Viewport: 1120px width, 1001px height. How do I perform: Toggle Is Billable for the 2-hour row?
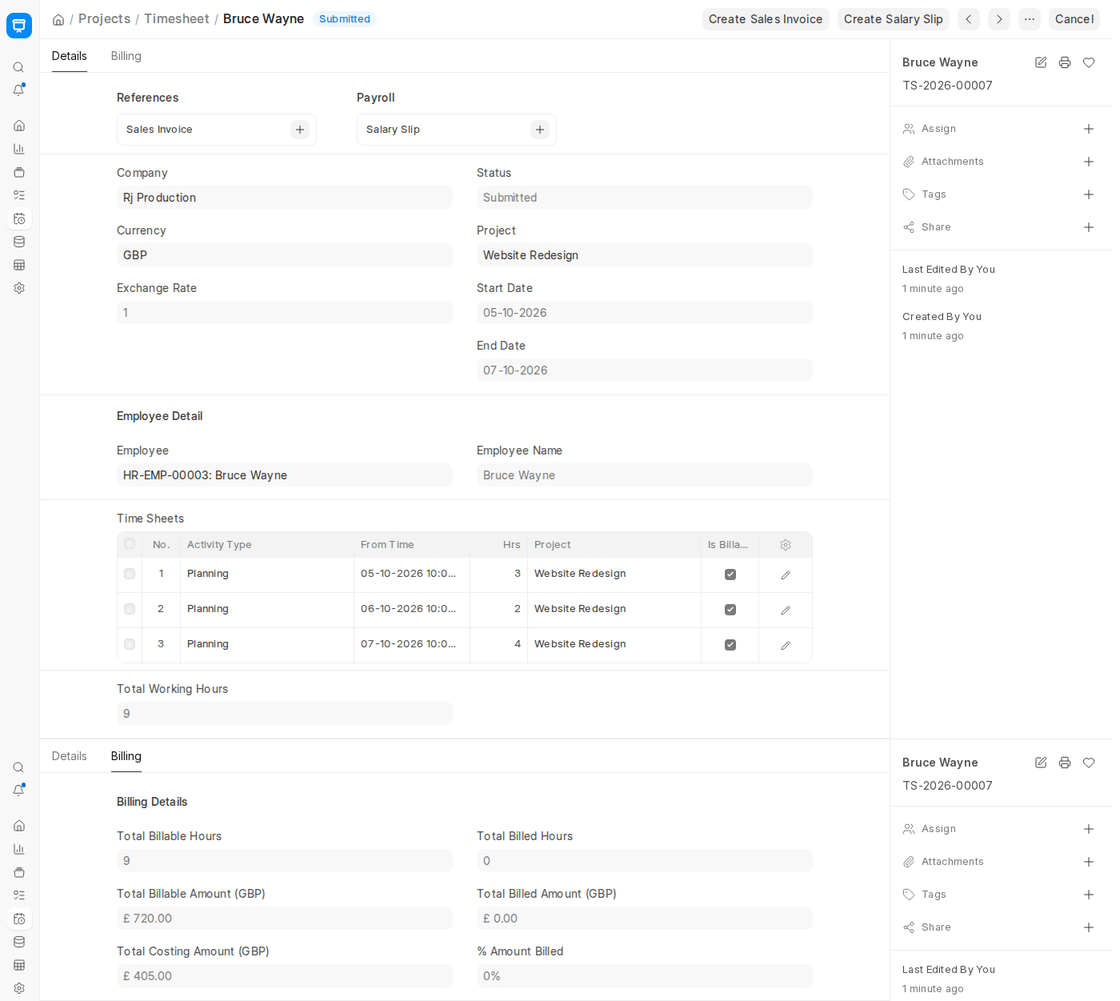(x=730, y=609)
